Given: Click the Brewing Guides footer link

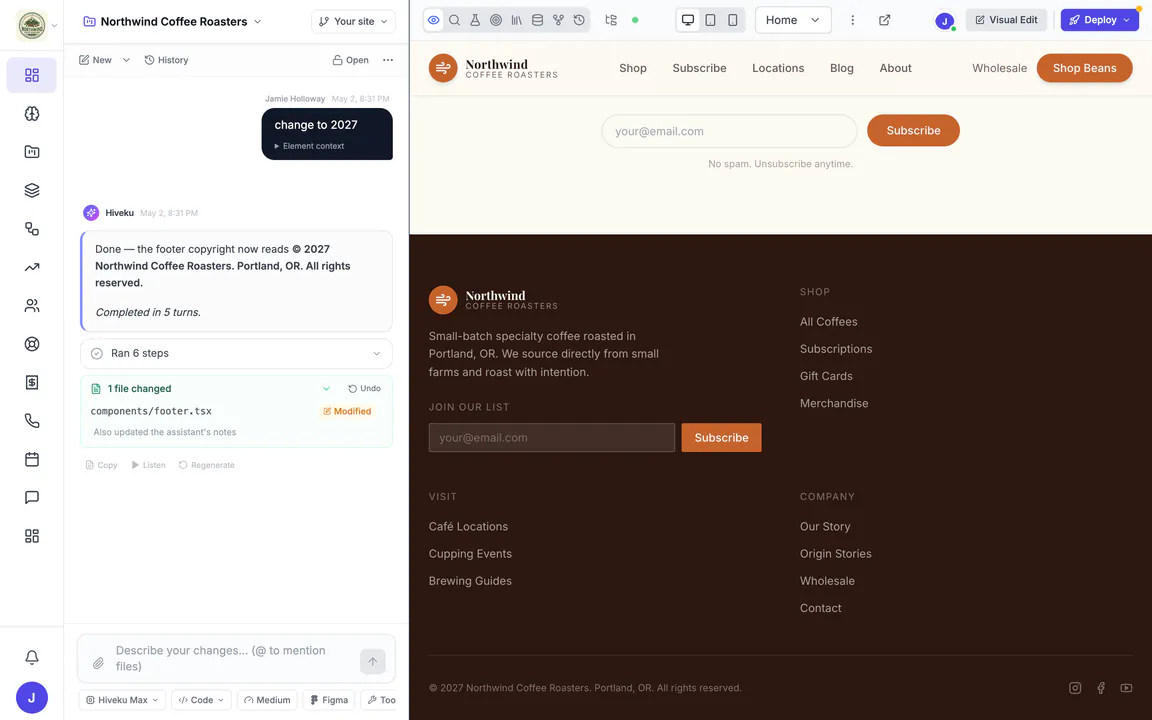Looking at the screenshot, I should click(470, 581).
